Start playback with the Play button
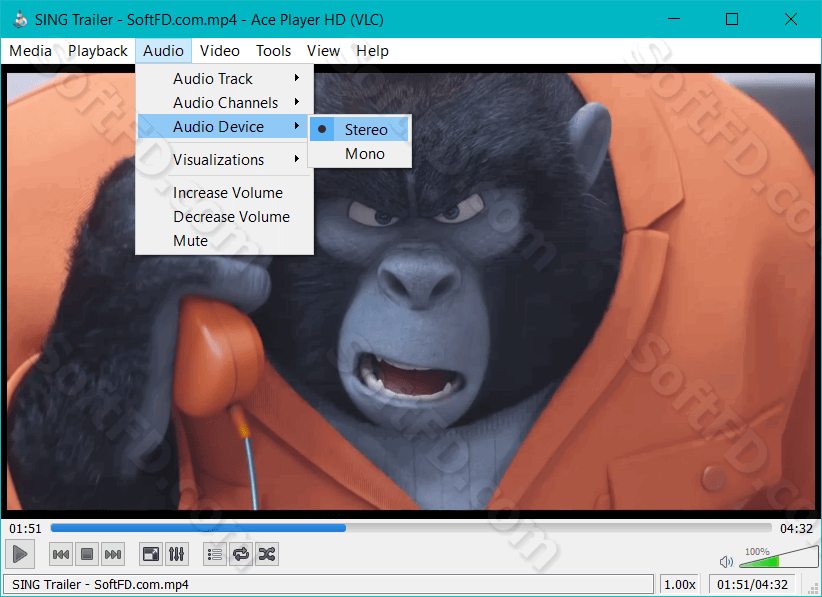Image resolution: width=822 pixels, height=597 pixels. coord(20,554)
